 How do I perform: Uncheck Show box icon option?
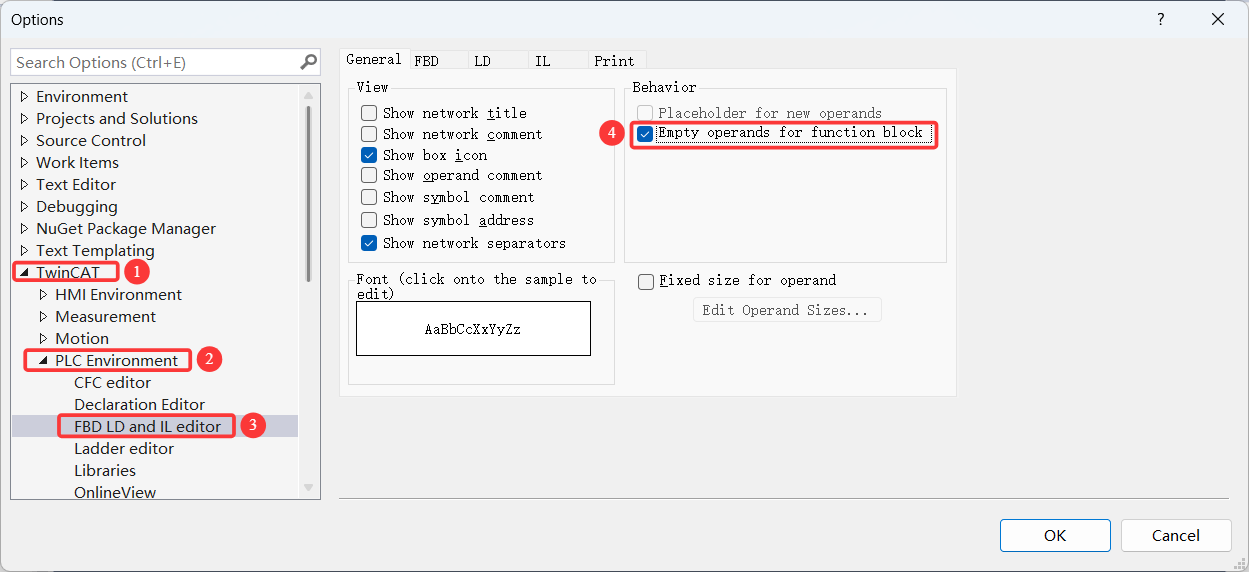[369, 155]
